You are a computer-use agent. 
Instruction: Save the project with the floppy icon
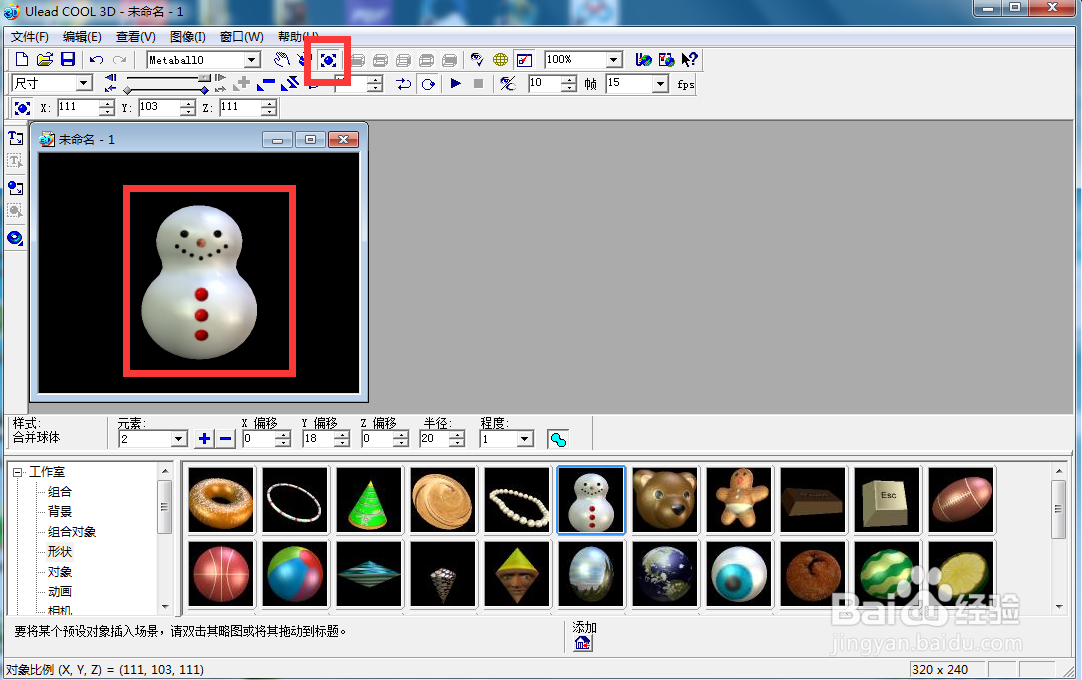pyautogui.click(x=68, y=59)
